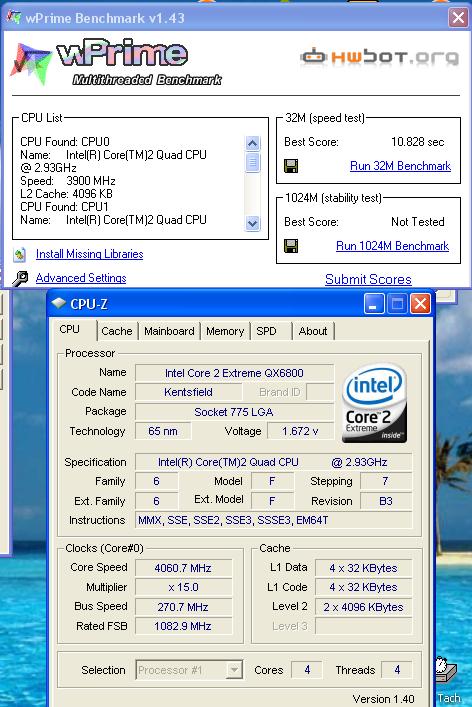Click the Name field Intel Core 2 Extreme QX6800
Screen dimensions: 472x707
[234, 373]
